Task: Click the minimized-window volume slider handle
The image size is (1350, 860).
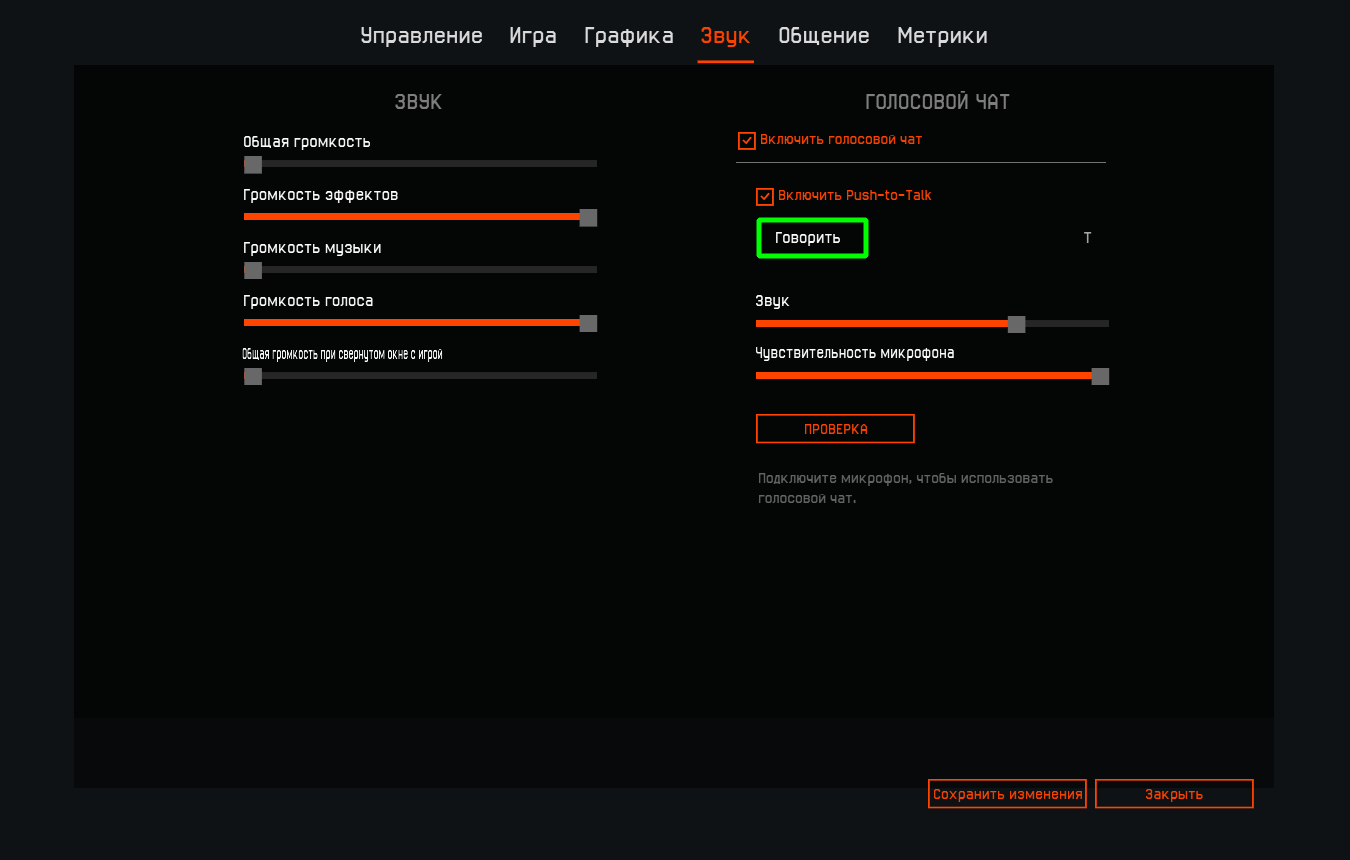Action: (x=253, y=376)
